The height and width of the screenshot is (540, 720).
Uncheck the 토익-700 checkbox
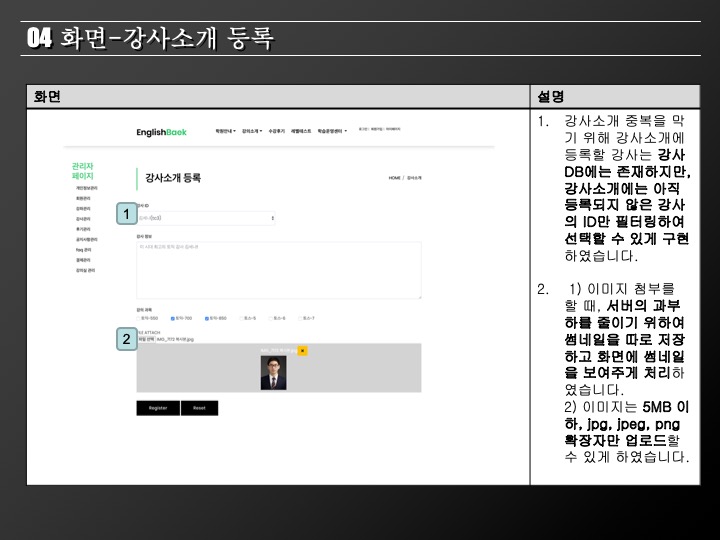coord(173,318)
